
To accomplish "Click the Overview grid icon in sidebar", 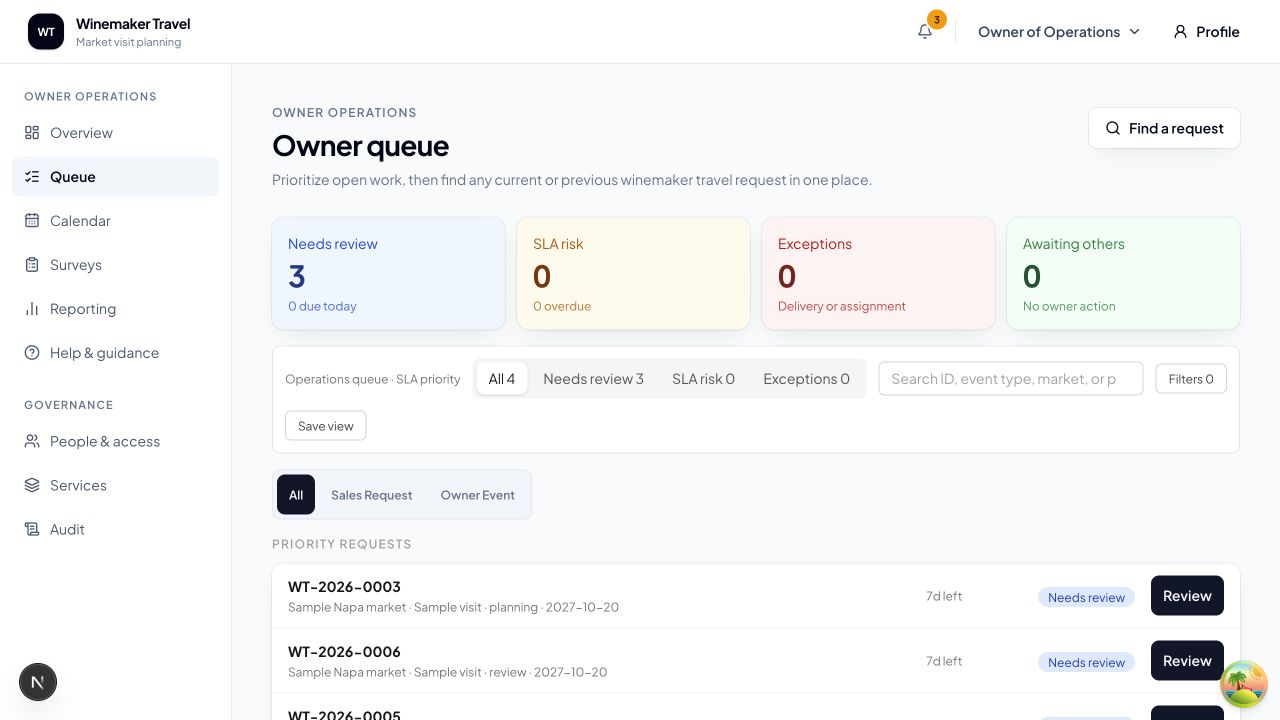I will tap(32, 133).
